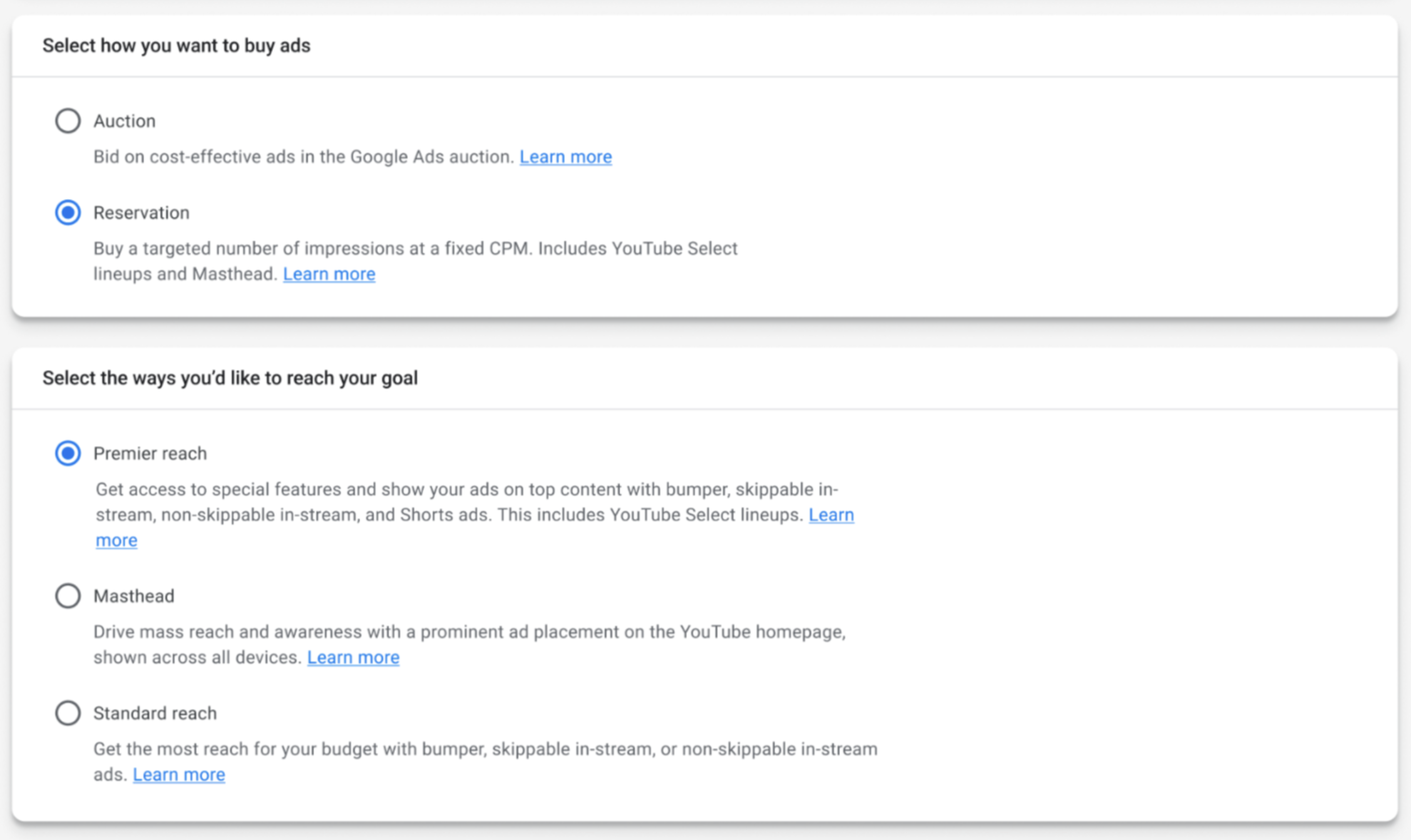1411x840 pixels.
Task: Open Learn more link for Auction
Action: (565, 156)
